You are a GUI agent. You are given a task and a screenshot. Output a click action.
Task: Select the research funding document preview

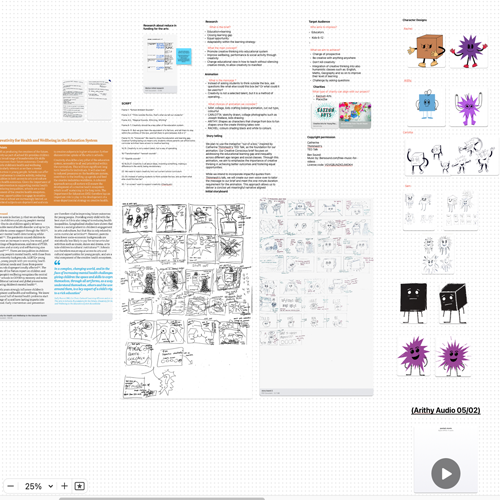pos(160,63)
